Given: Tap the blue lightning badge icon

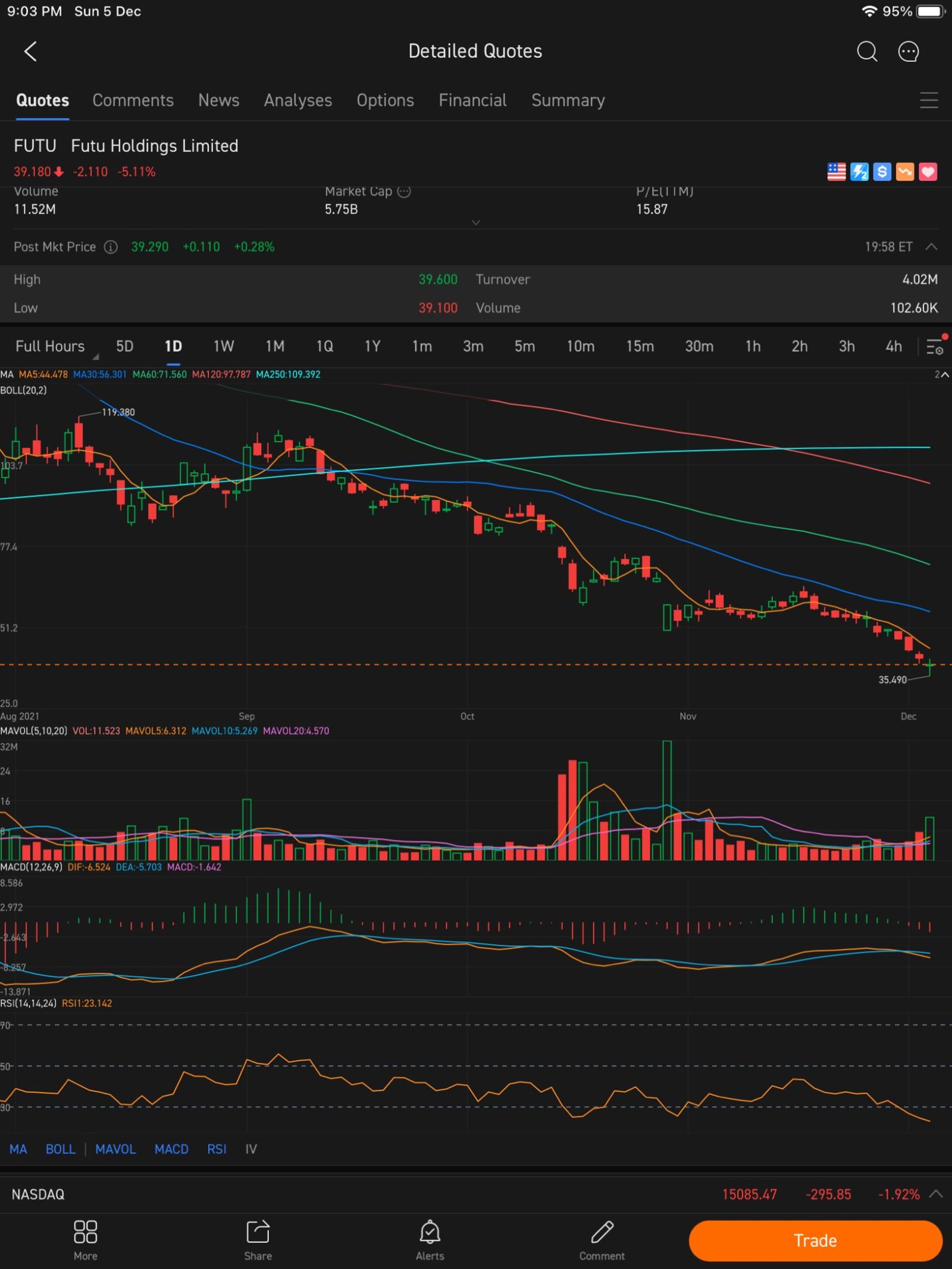Looking at the screenshot, I should click(x=859, y=172).
